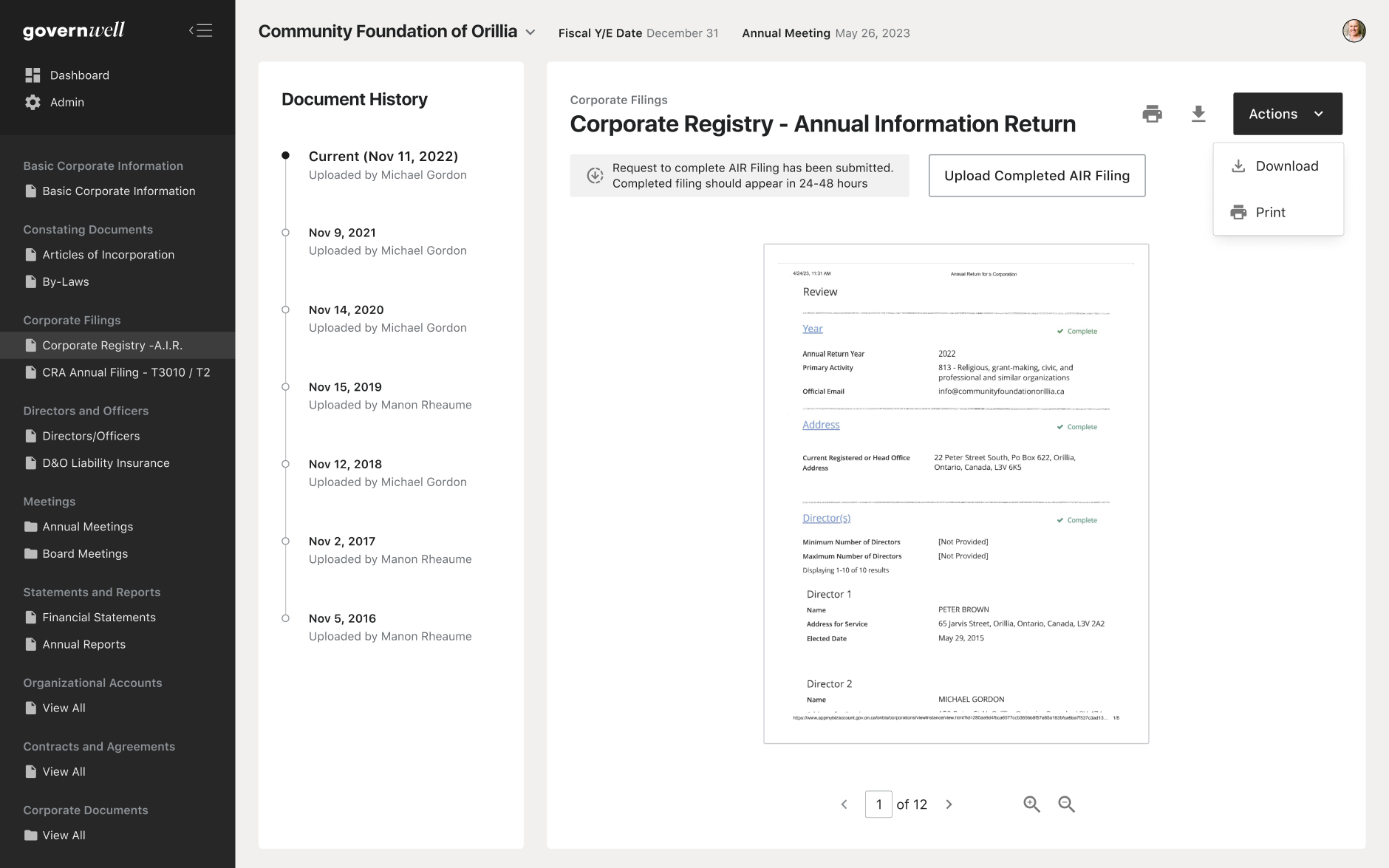
Task: Select the Nov 15, 2019 history entry
Action: coord(345,387)
